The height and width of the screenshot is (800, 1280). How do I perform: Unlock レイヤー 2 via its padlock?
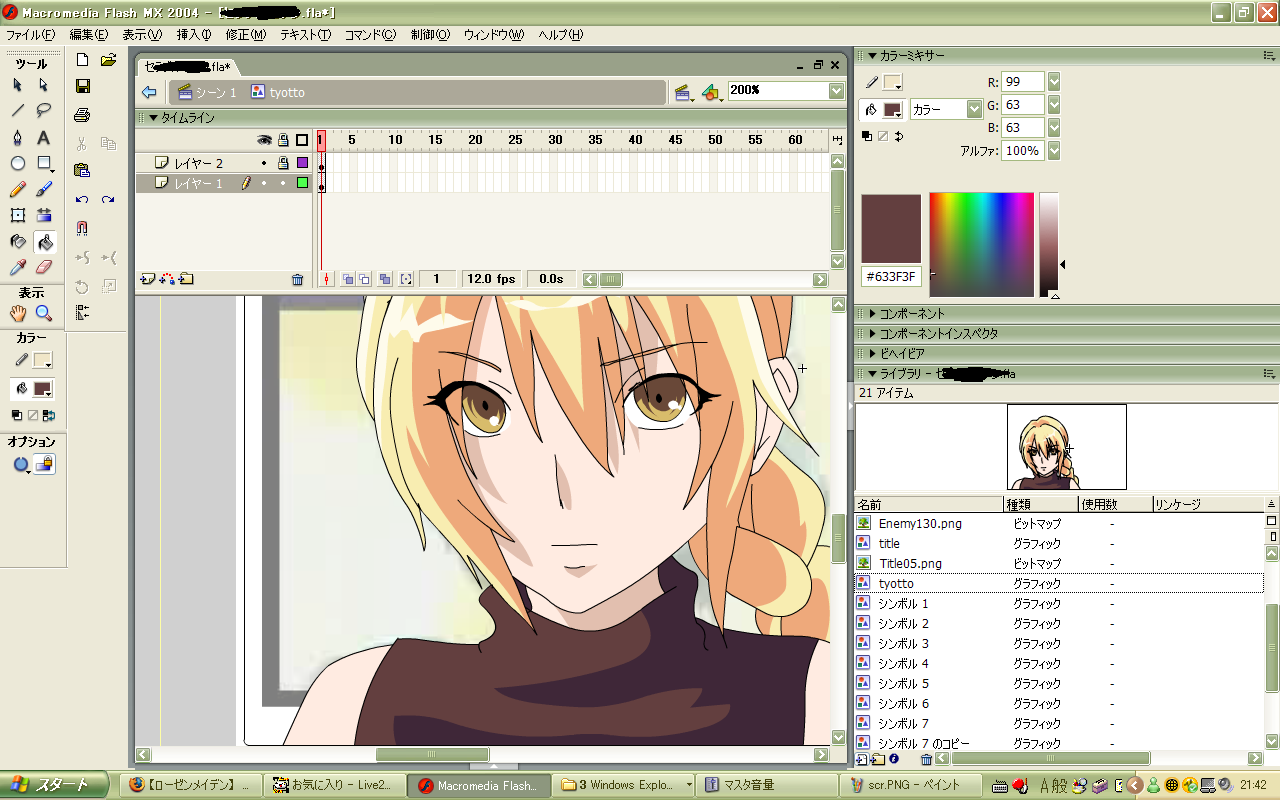[x=283, y=163]
